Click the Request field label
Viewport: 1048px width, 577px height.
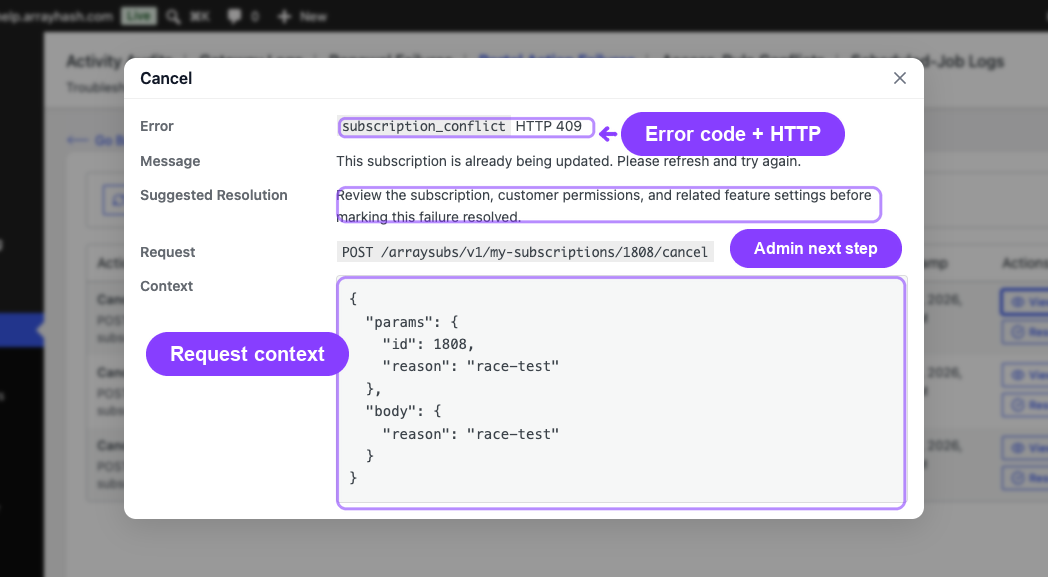tap(167, 252)
